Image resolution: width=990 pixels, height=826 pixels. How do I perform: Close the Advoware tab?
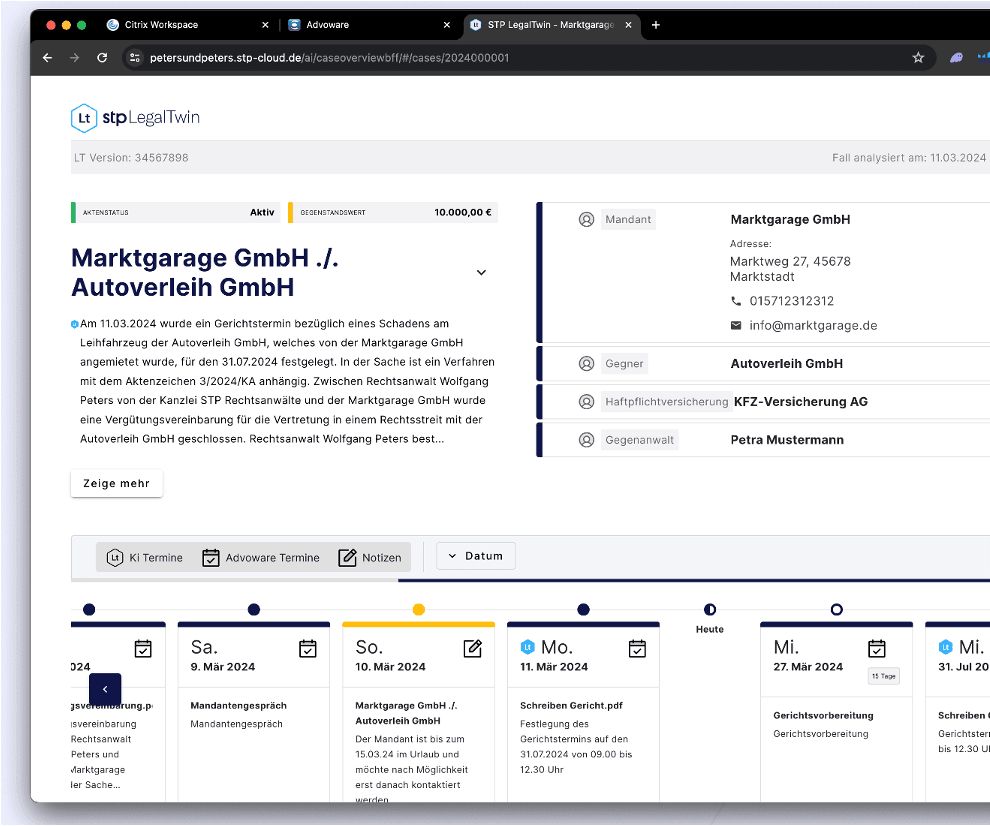[447, 25]
